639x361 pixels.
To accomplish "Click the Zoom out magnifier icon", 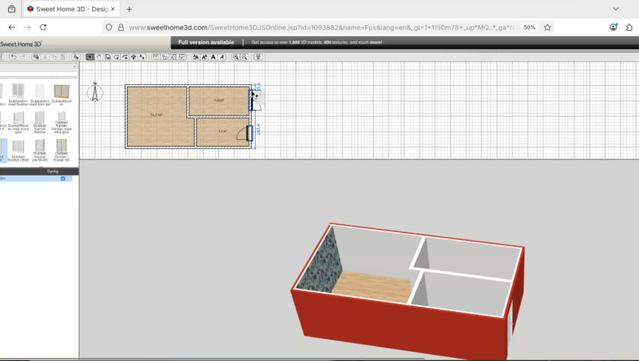I will (245, 57).
